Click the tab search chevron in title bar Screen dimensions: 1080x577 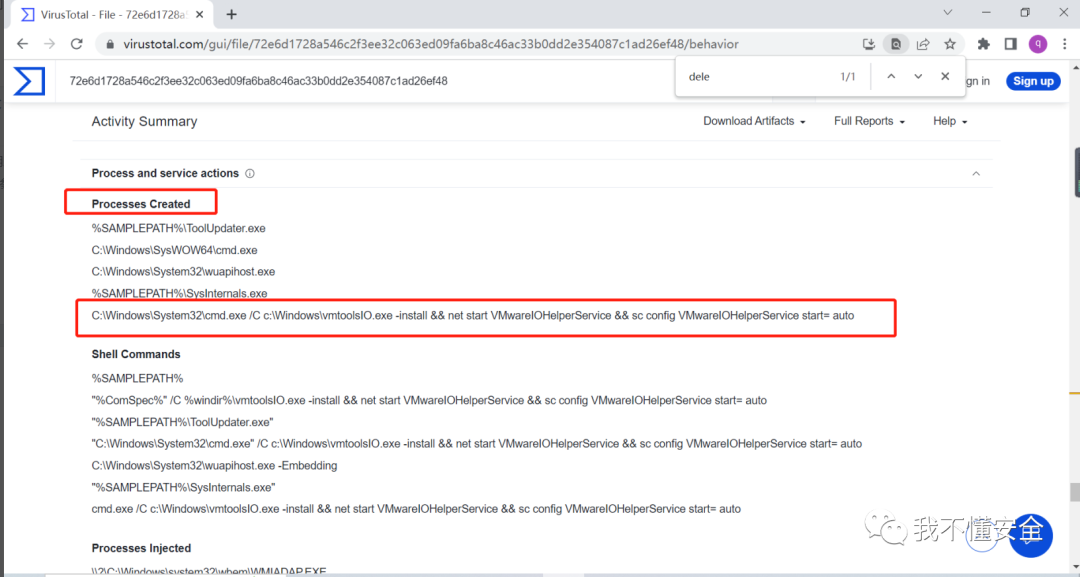(x=948, y=12)
